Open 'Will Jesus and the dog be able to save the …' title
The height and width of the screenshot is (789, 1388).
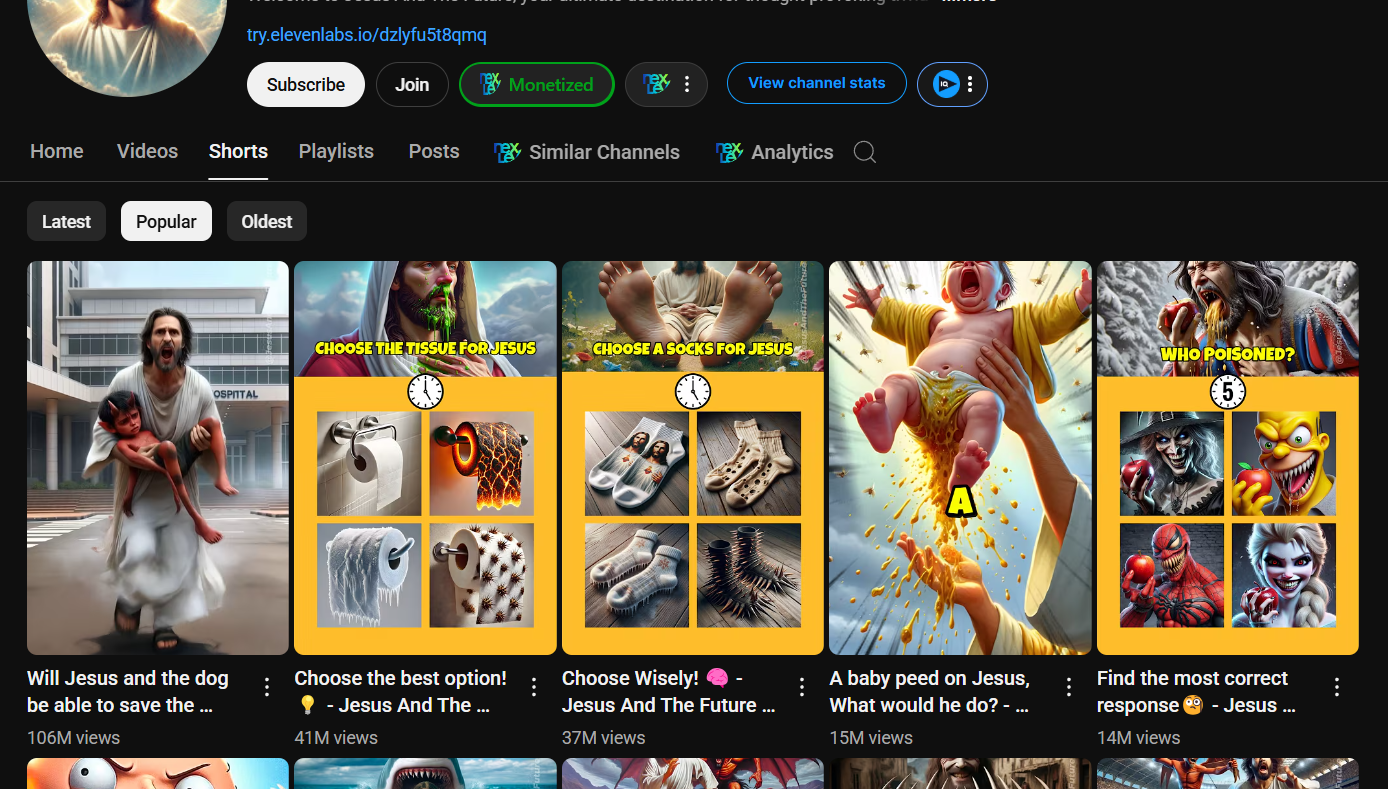pos(128,691)
